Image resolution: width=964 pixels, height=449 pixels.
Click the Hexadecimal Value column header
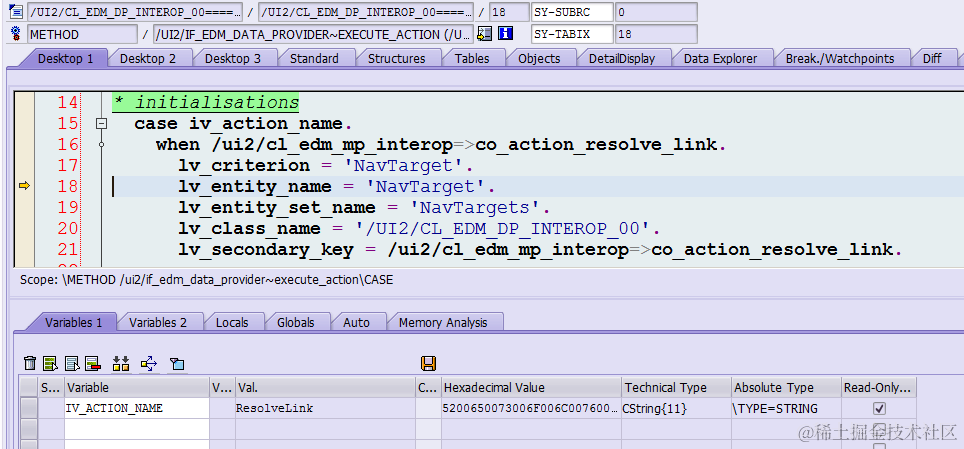click(531, 387)
